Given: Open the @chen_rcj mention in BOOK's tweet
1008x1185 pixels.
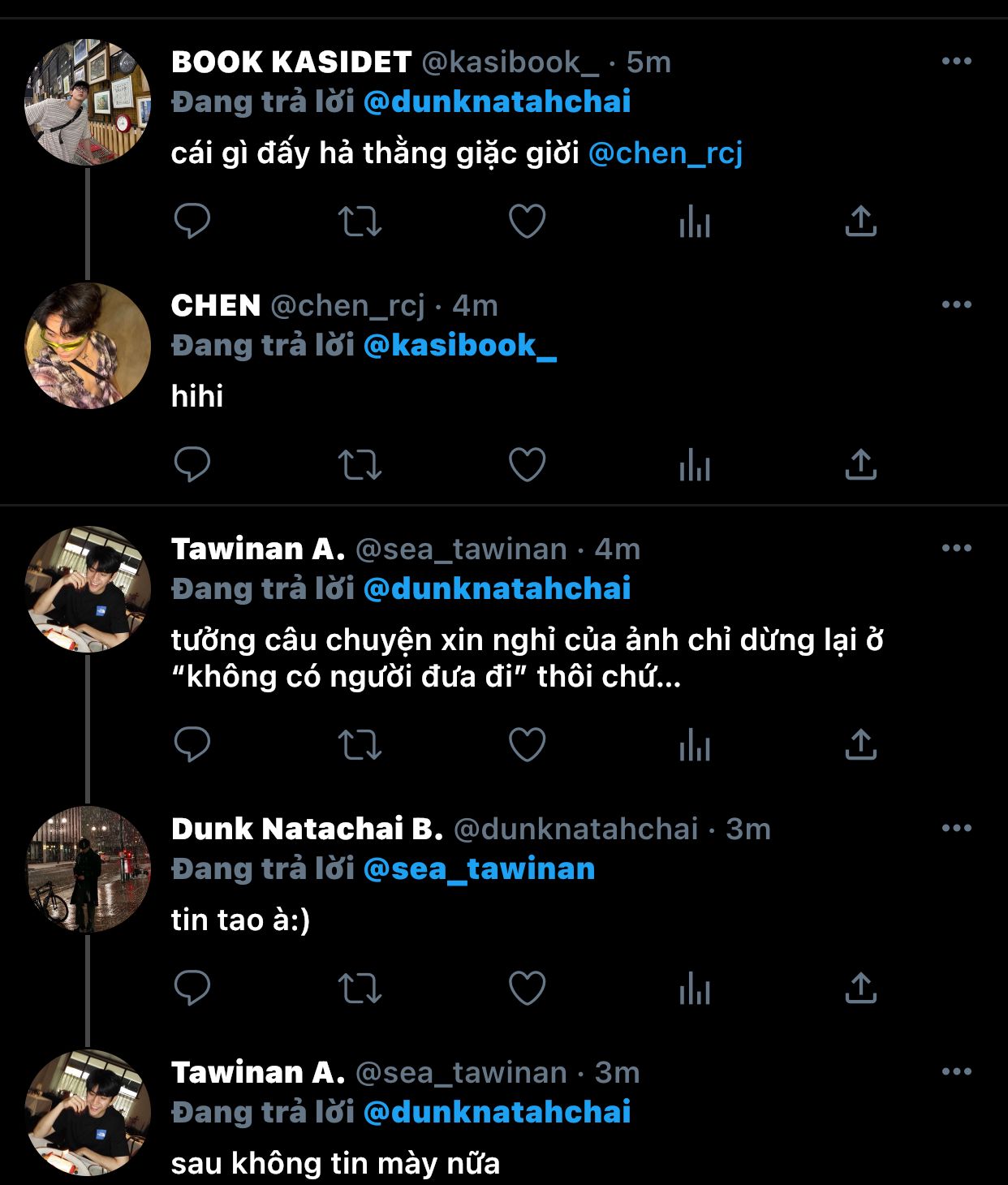Looking at the screenshot, I should pyautogui.click(x=665, y=153).
